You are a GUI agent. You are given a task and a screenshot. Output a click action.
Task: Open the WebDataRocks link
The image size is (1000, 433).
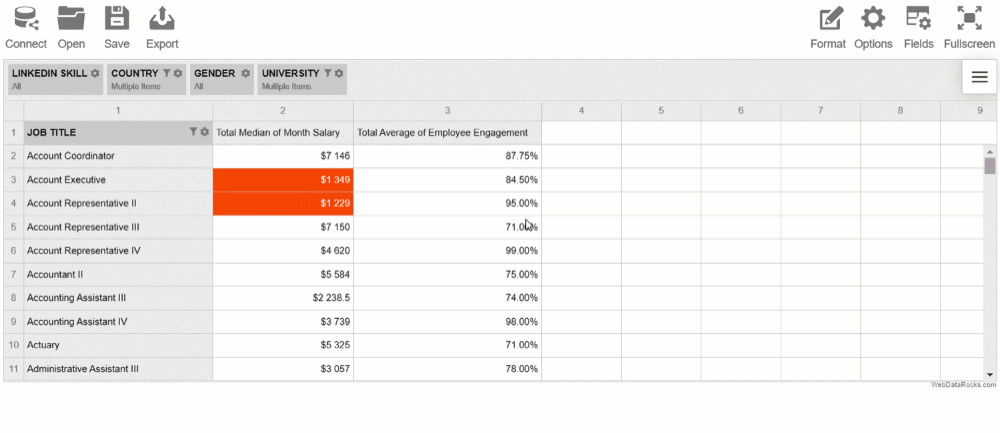tap(962, 385)
